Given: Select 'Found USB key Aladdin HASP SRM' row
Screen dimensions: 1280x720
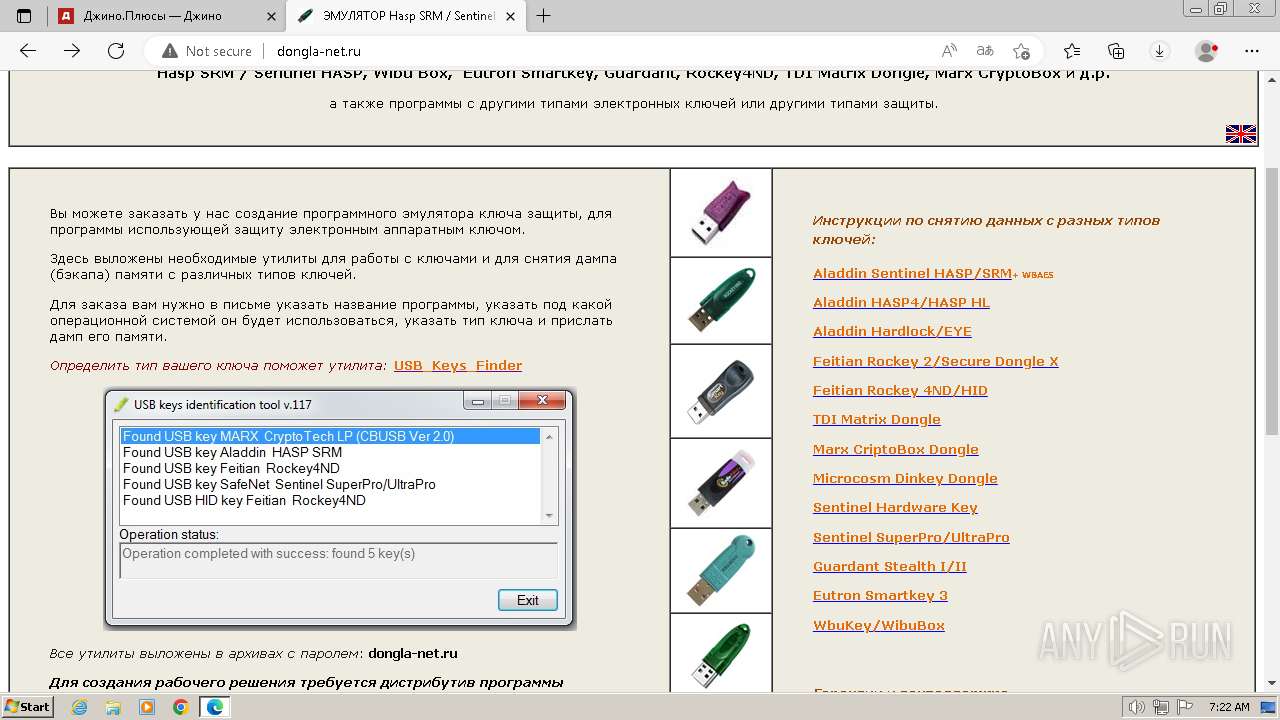Looking at the screenshot, I should tap(330, 452).
